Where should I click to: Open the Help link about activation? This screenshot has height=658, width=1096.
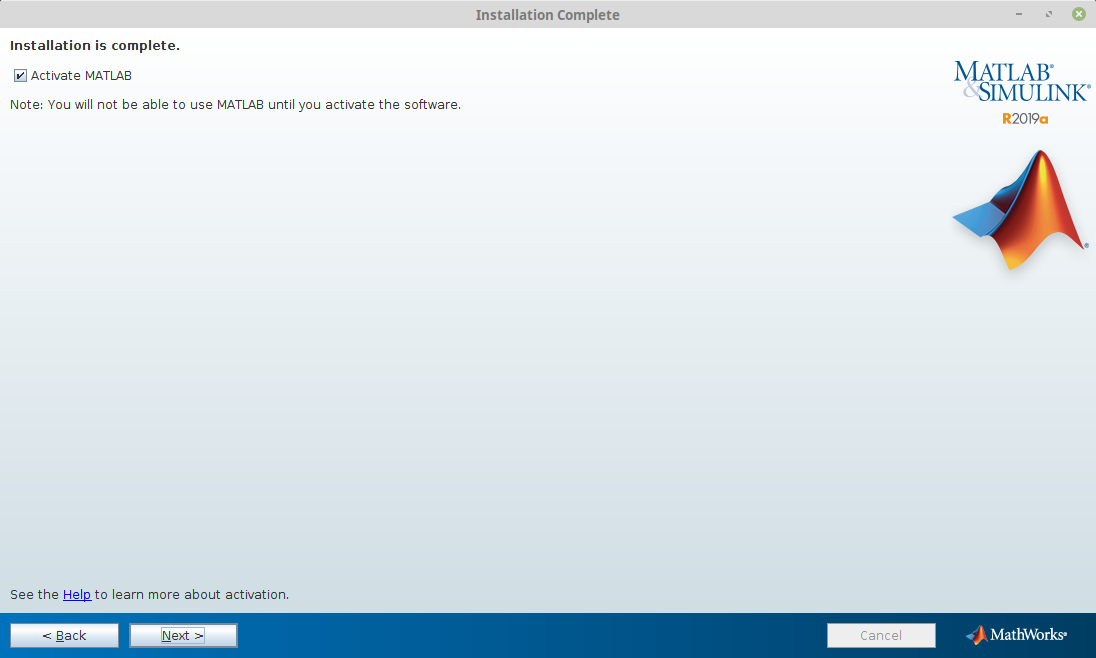(77, 595)
